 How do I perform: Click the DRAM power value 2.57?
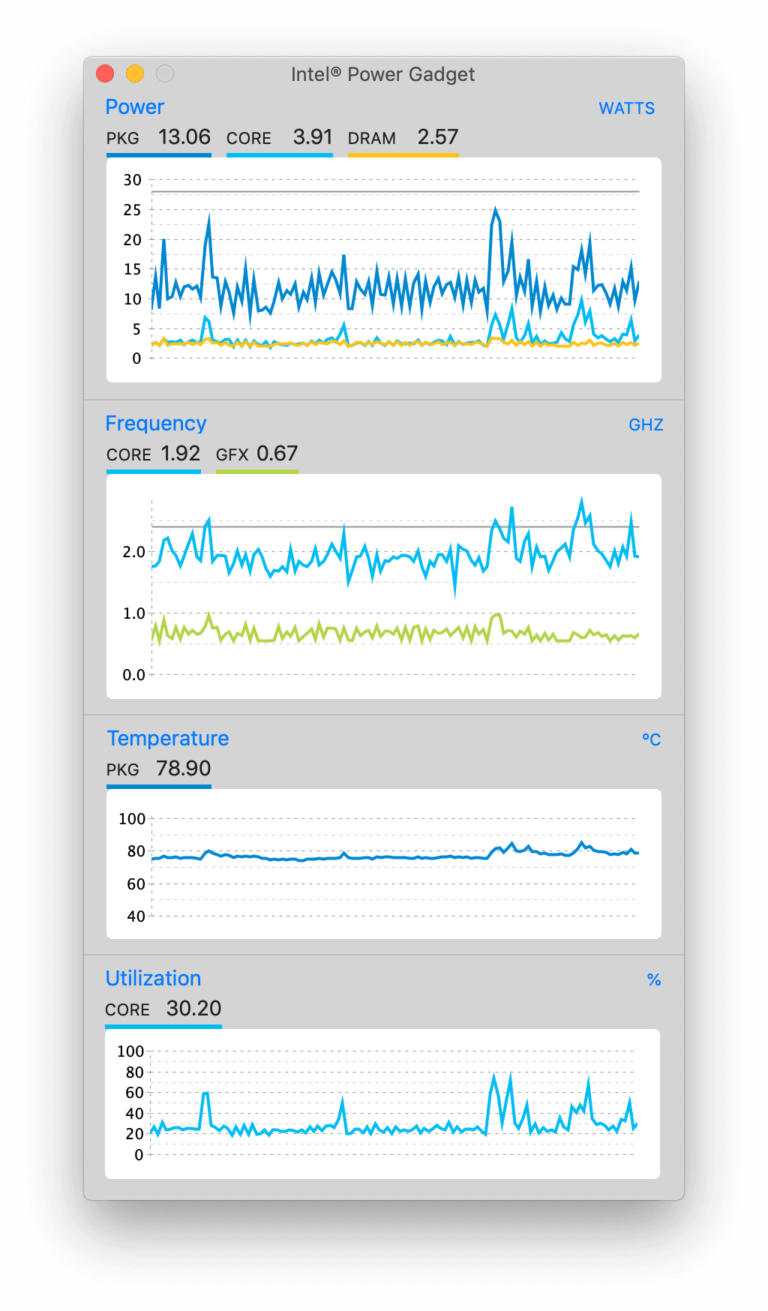click(438, 137)
